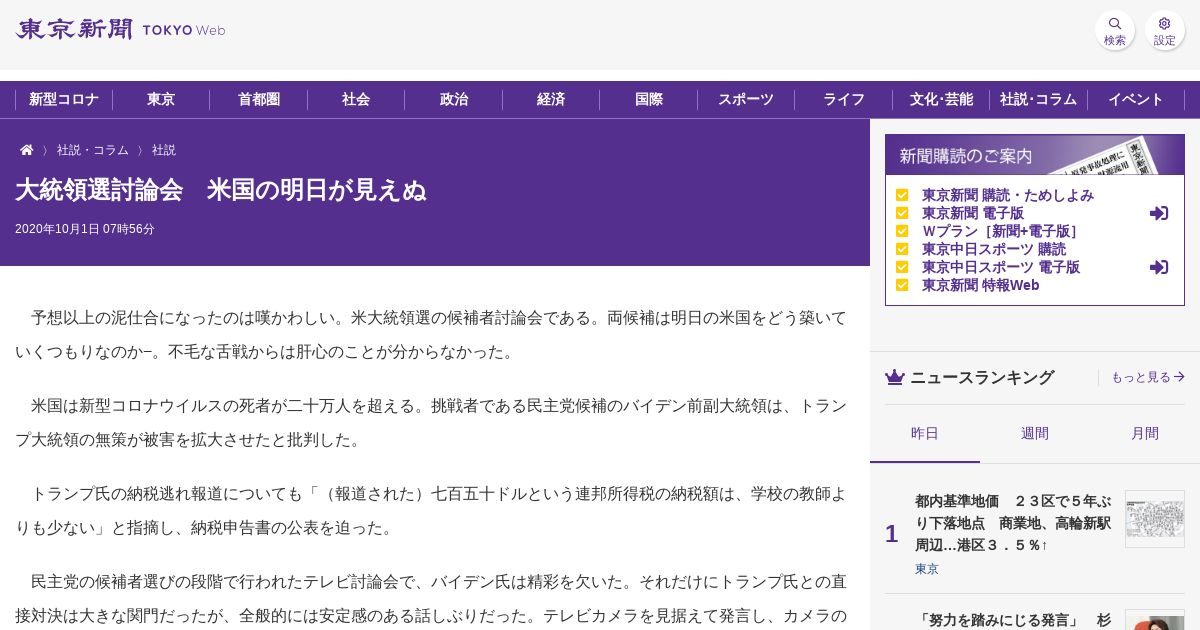Screen dimensions: 1200x630
Task: Open the 設定 gear settings icon
Action: [x=1165, y=30]
